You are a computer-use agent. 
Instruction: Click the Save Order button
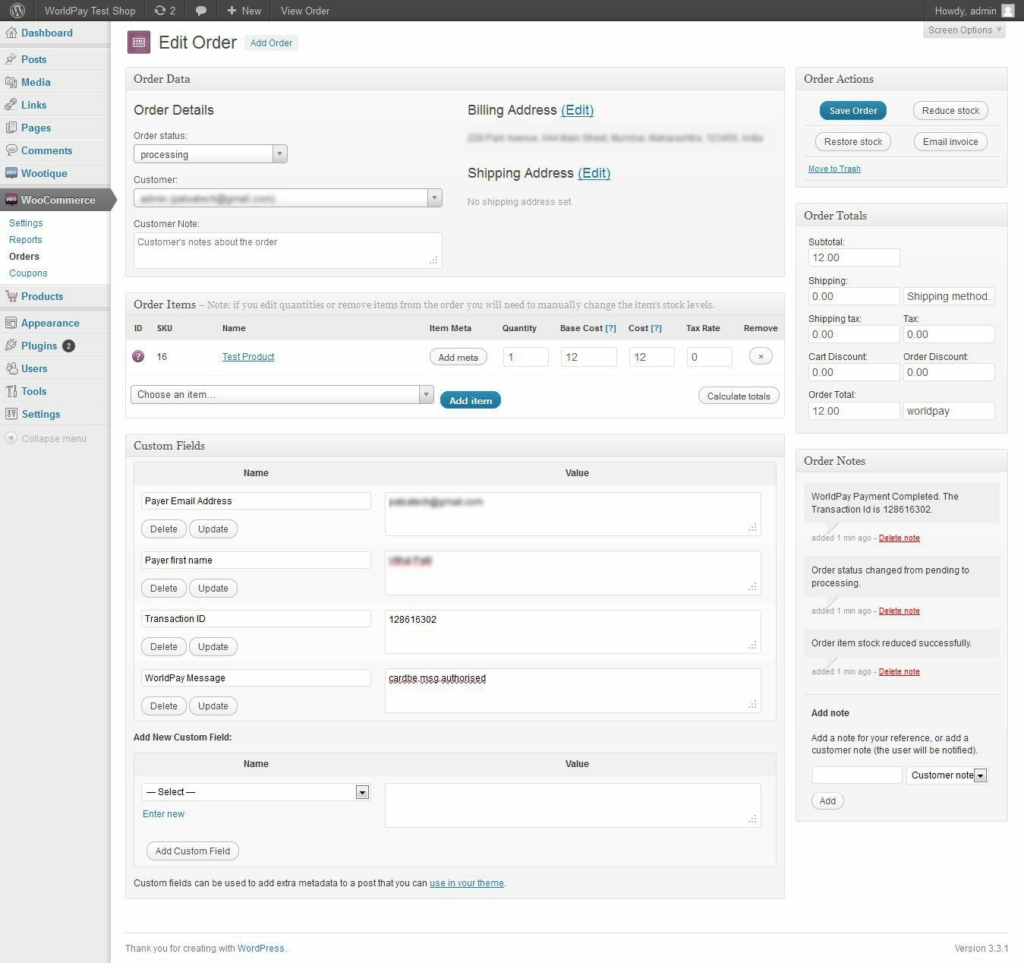click(x=853, y=110)
